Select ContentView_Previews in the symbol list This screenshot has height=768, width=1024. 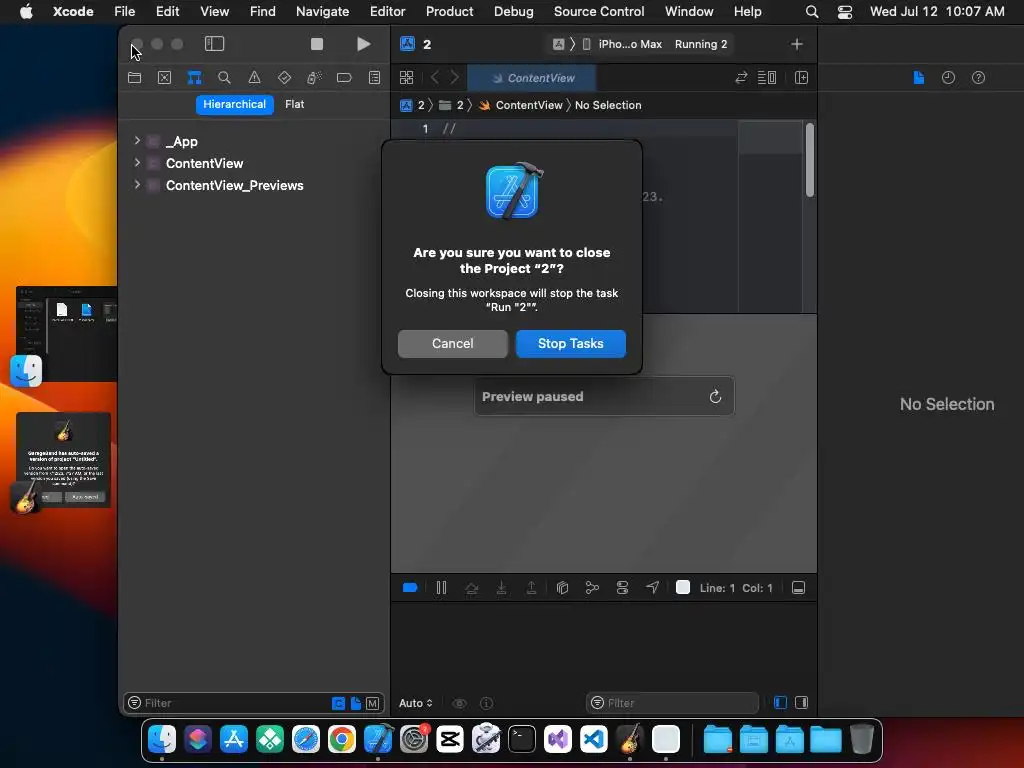click(234, 185)
